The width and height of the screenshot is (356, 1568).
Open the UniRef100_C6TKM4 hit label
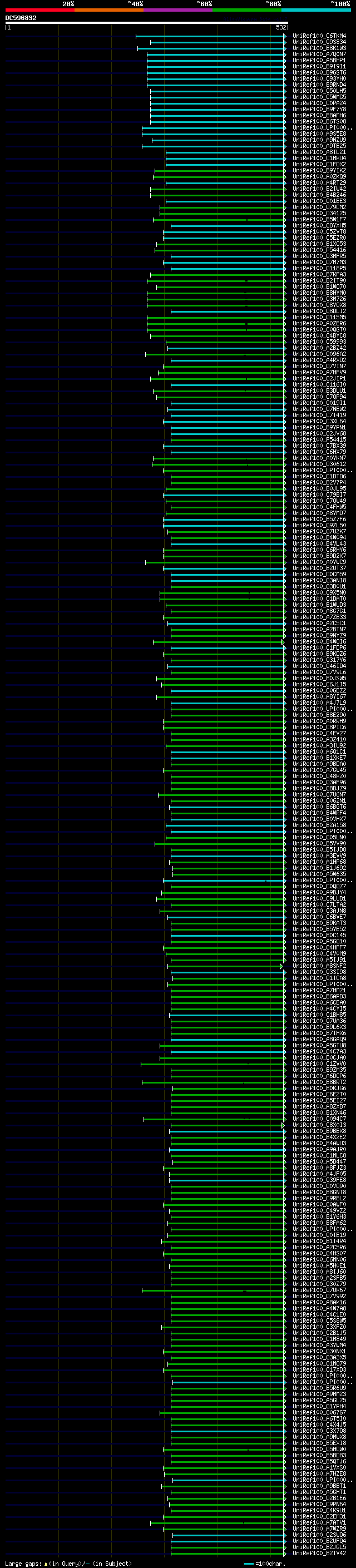coord(319,36)
